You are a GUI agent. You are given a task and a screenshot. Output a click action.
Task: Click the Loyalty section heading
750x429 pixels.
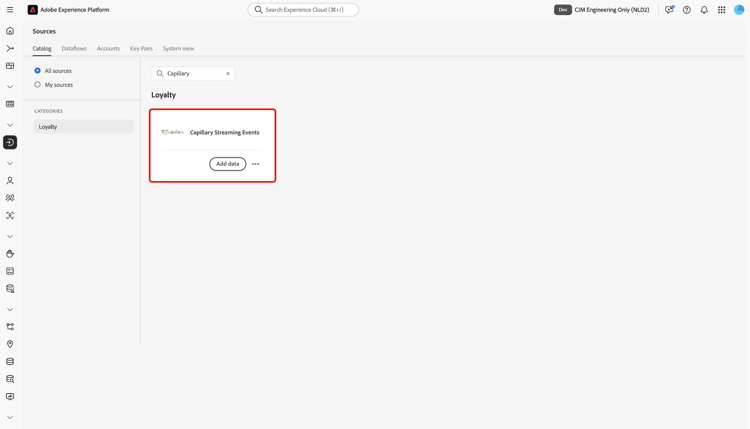164,95
